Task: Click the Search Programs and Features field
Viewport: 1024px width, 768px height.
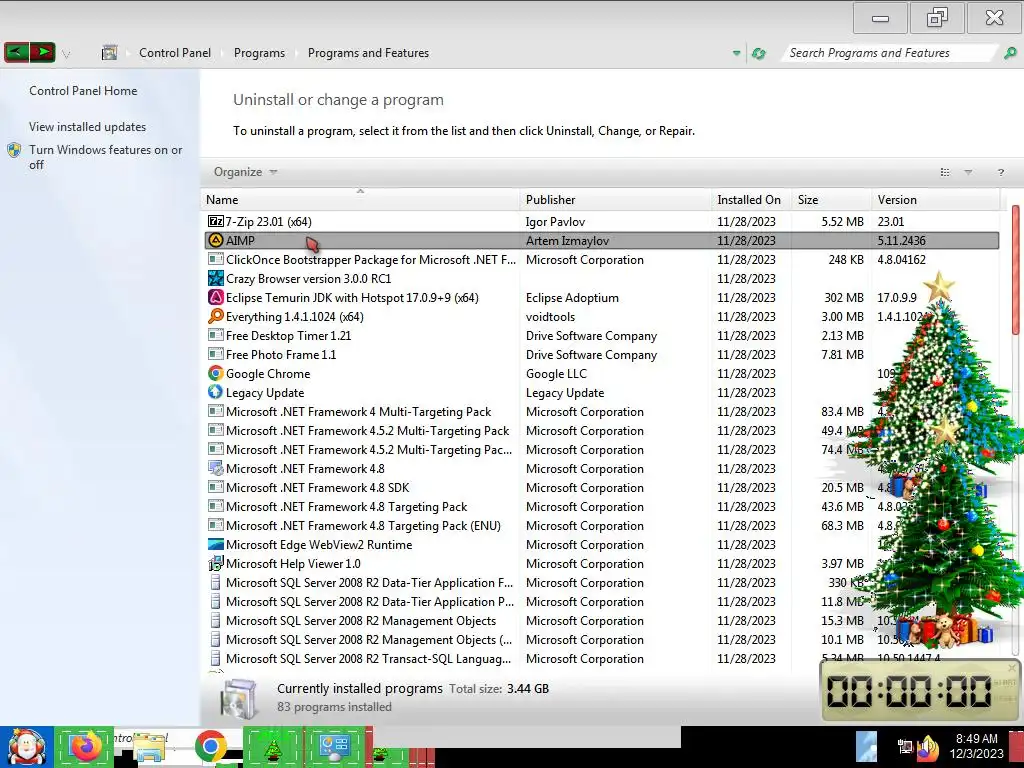Action: [889, 53]
